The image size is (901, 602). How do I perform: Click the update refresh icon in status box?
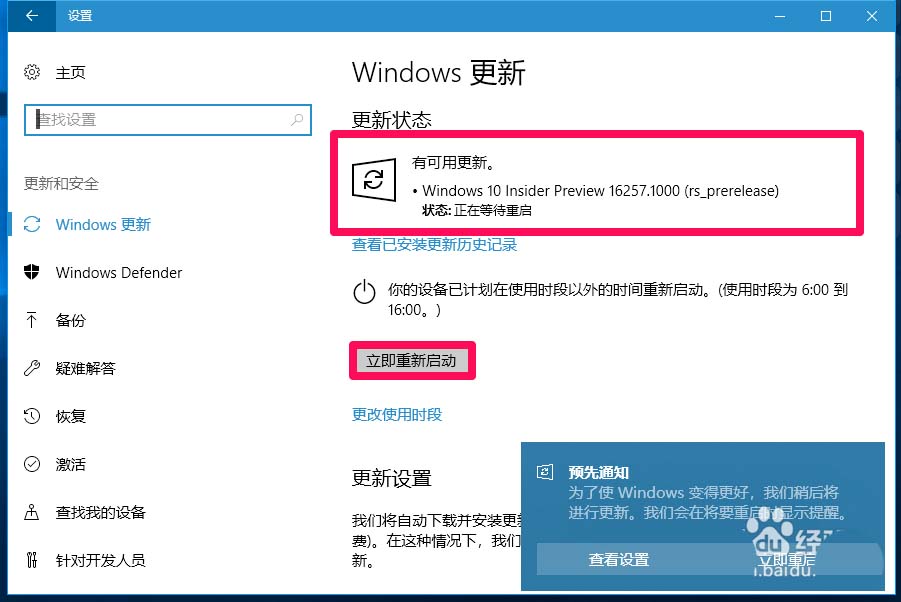(374, 180)
